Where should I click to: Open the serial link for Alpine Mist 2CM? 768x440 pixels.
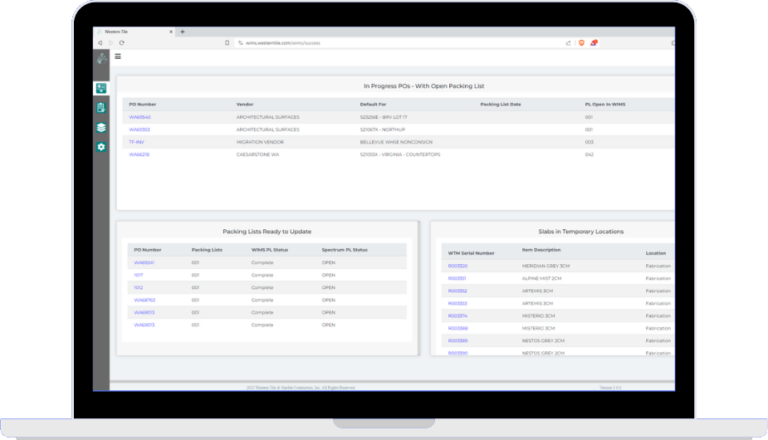pos(457,278)
